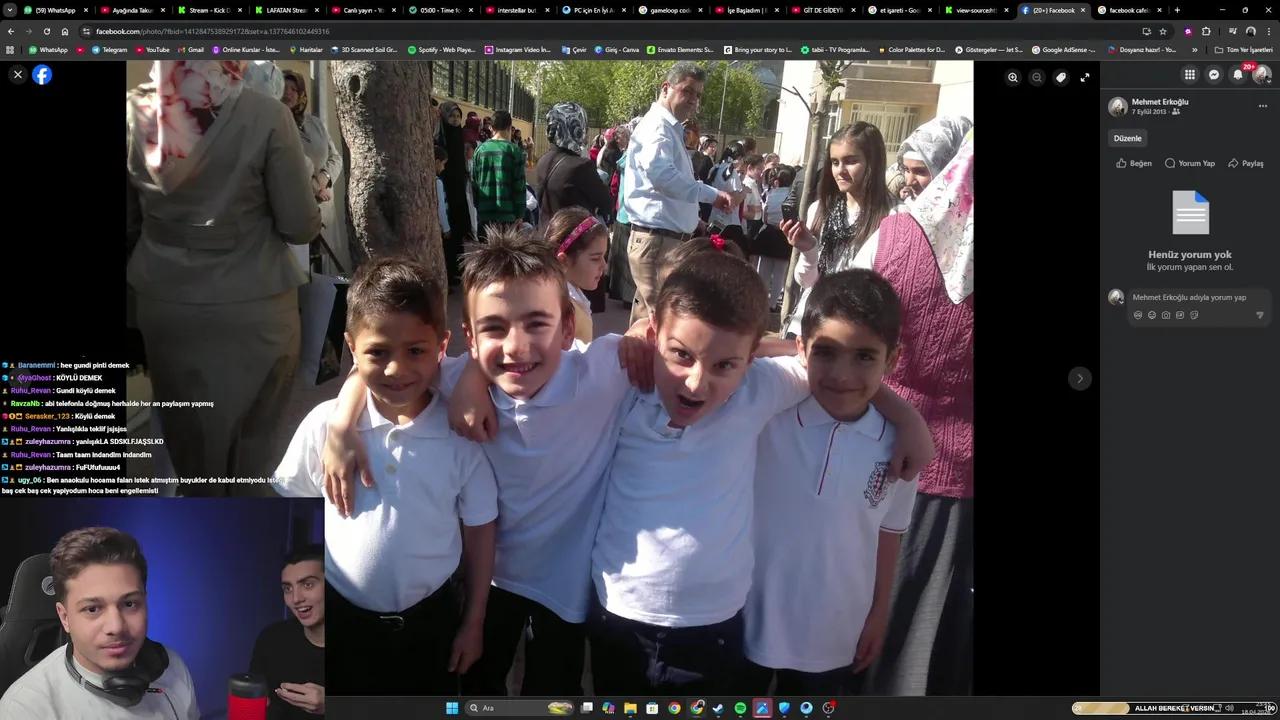Zoom out of the photo
This screenshot has height=720, width=1280.
(1037, 77)
